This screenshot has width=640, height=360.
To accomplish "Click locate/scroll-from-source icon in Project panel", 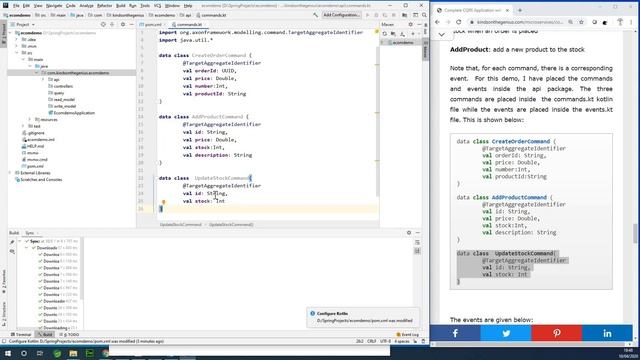I will point(103,24).
